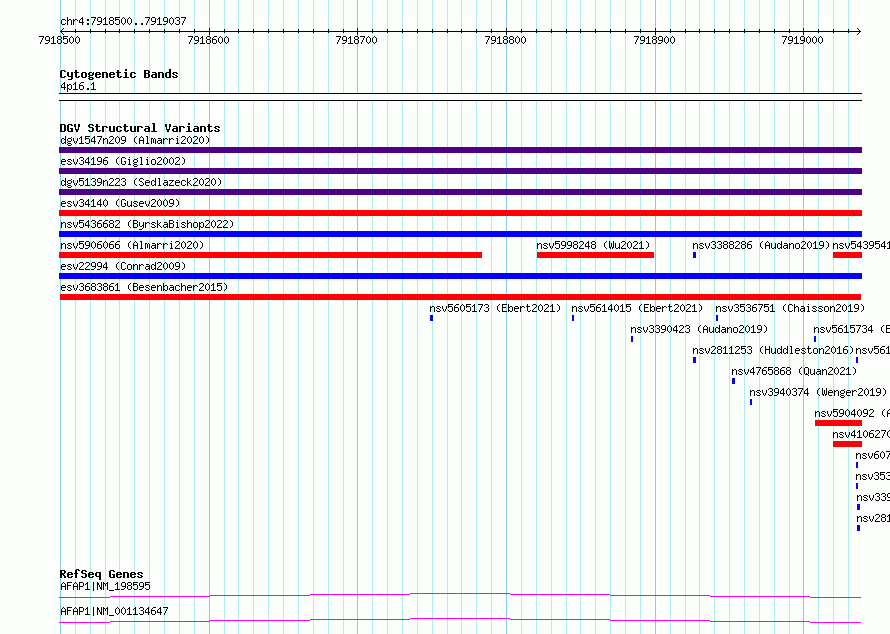Click the chr4:7918500..7919037 region label
Viewport: 890px width, 634px height.
pos(123,21)
